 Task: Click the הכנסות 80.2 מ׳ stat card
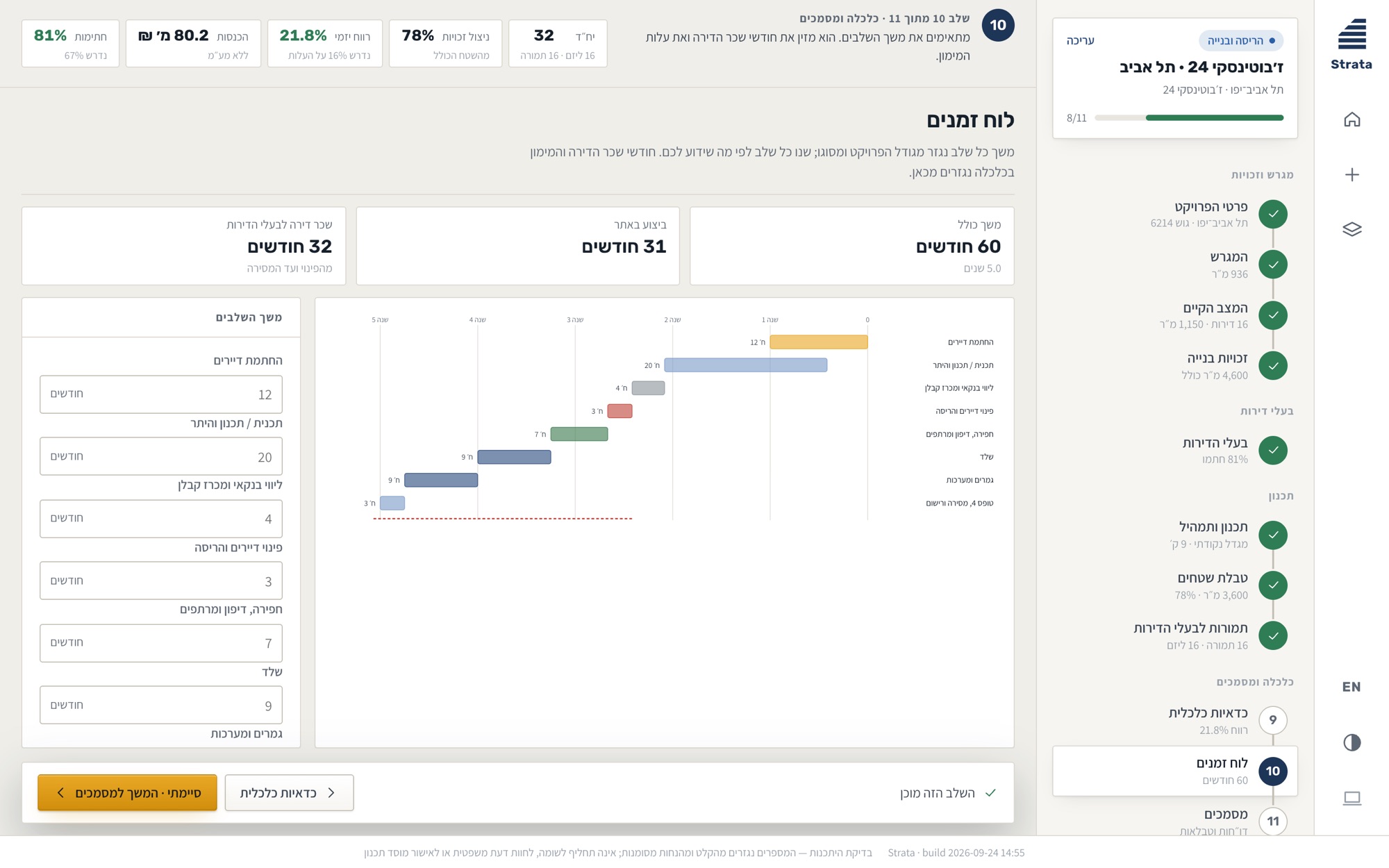(x=193, y=44)
